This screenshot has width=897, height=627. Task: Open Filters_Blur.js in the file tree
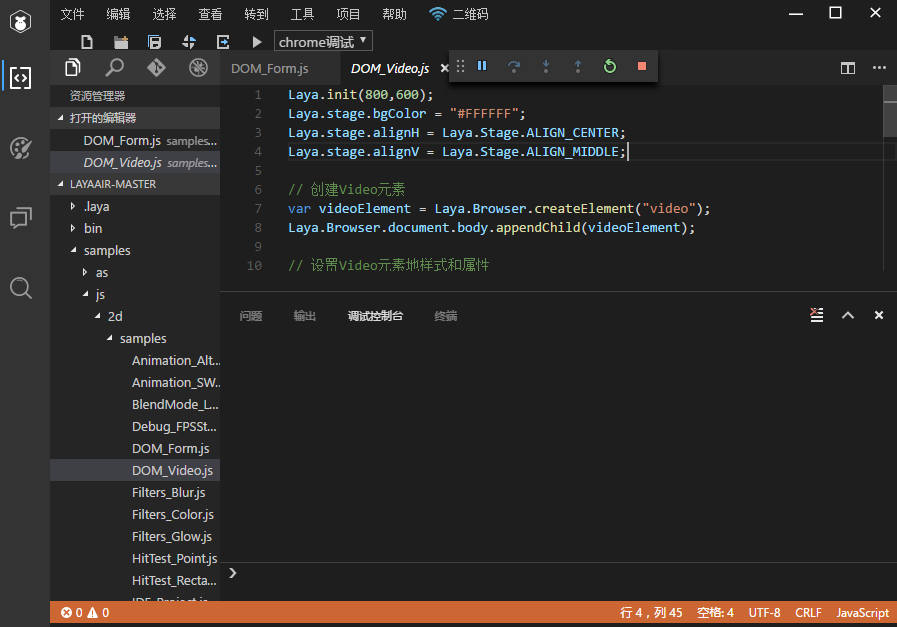168,492
